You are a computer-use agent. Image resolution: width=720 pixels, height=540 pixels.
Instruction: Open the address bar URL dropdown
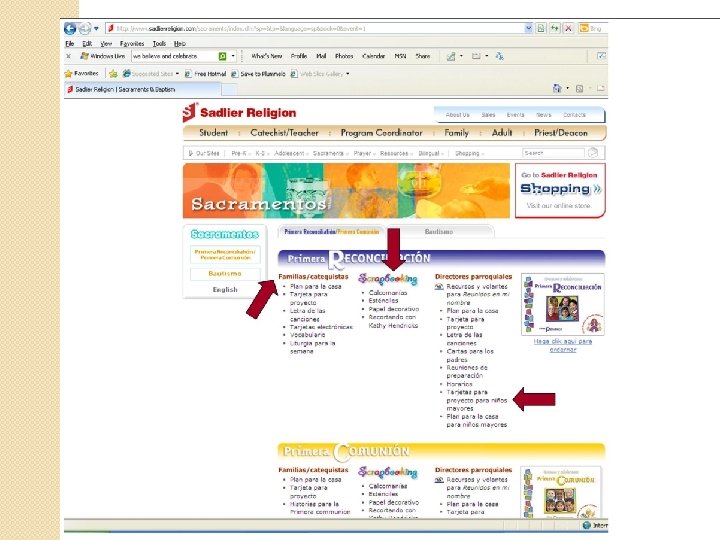529,28
